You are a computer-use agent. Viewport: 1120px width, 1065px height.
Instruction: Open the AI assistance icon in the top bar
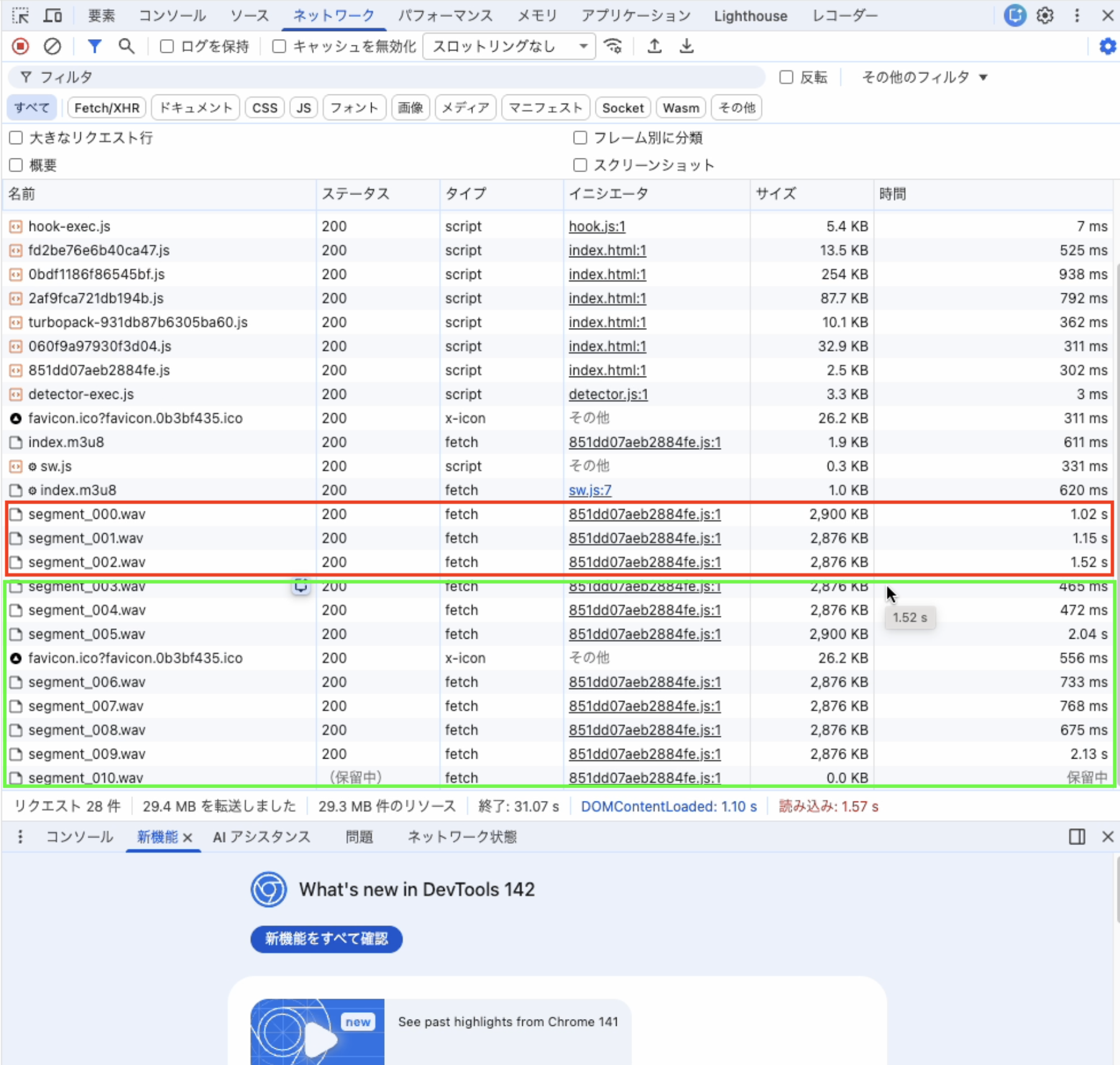click(1014, 16)
